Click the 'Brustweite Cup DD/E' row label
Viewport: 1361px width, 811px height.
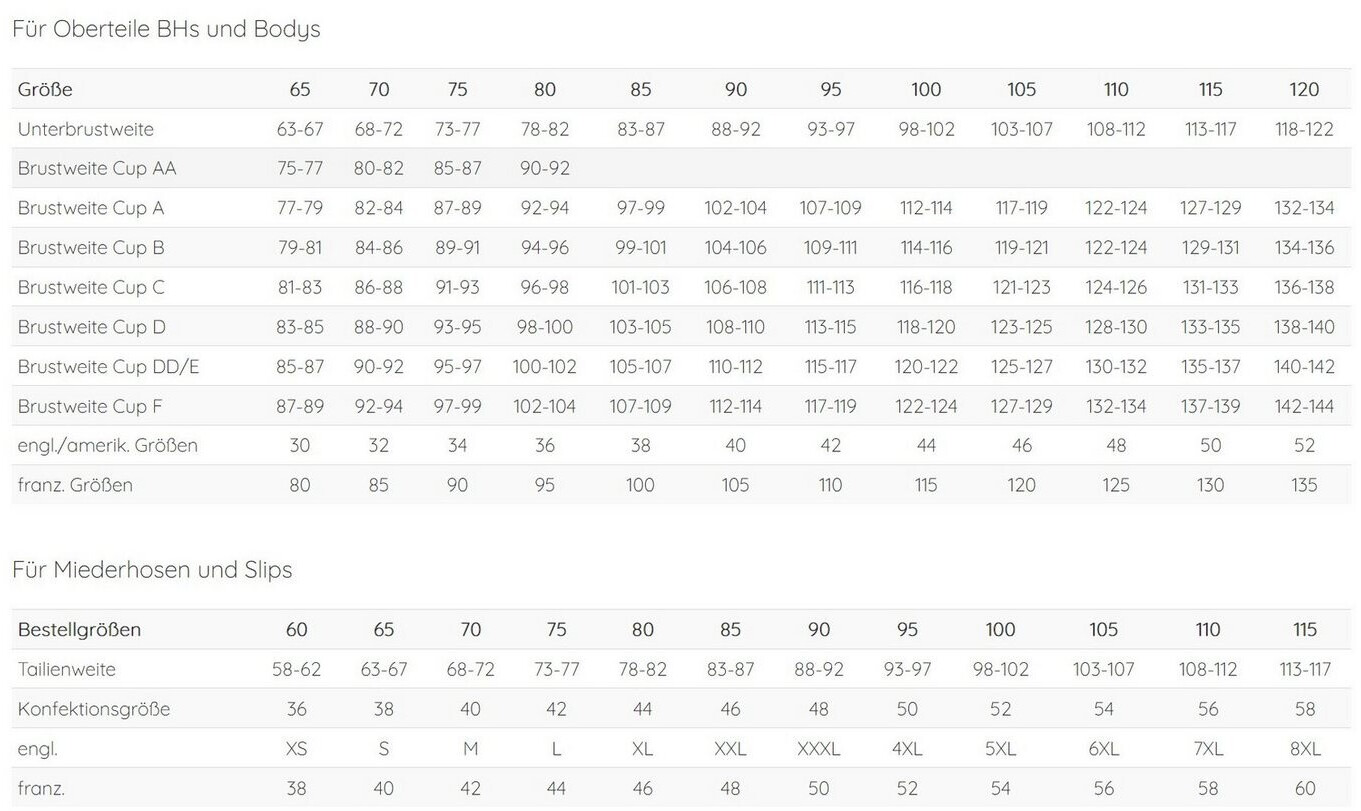(x=109, y=367)
